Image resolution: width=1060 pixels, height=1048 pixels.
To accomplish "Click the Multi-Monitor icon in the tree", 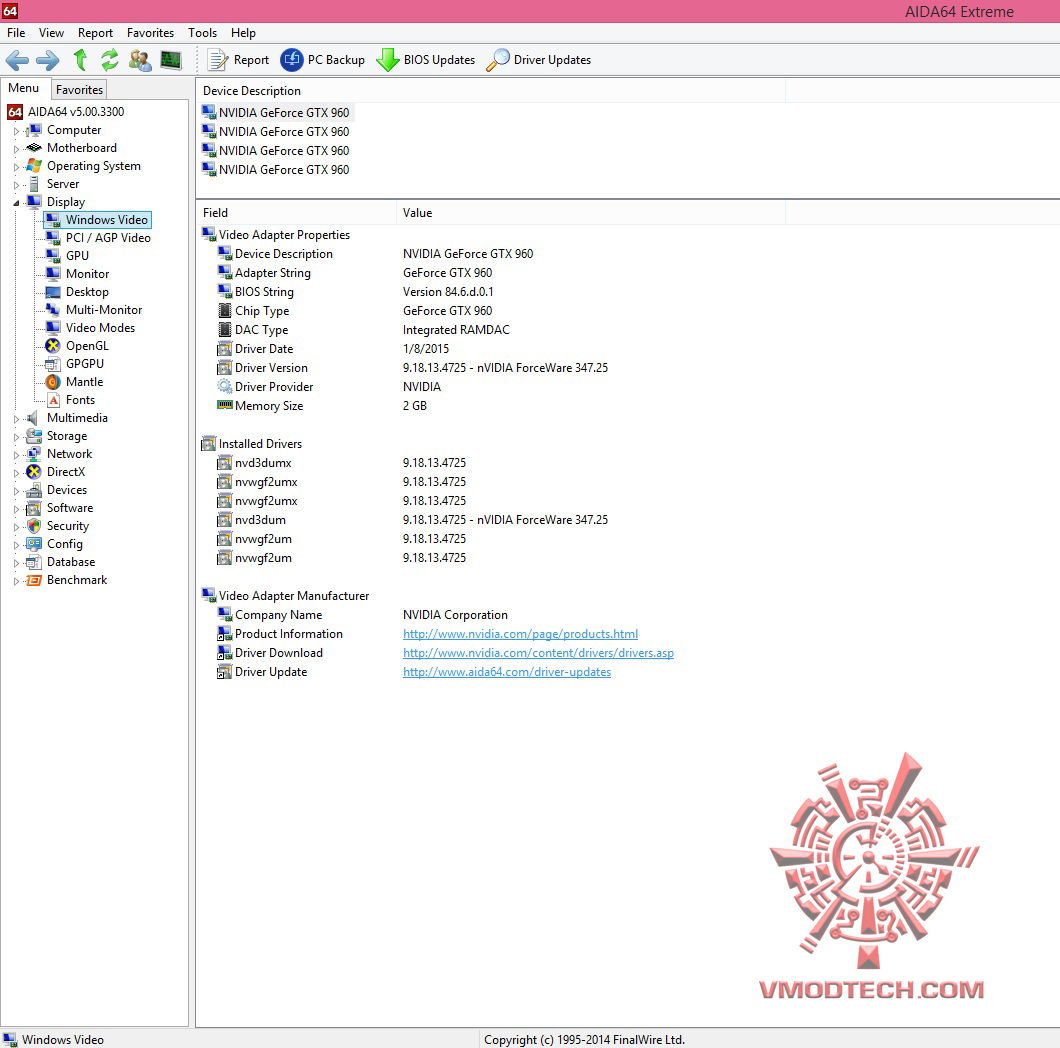I will (x=53, y=310).
